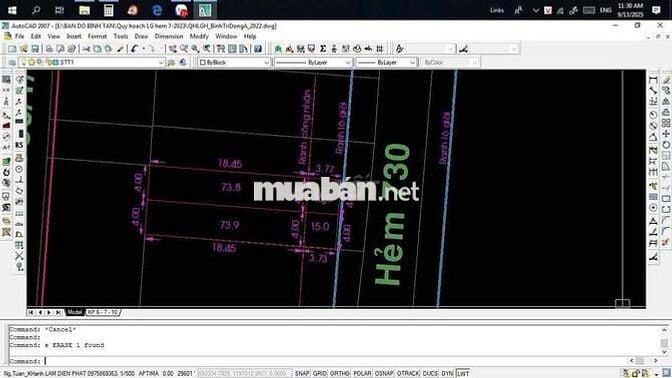Expand the ByColor plot style dropdown
The height and width of the screenshot is (378, 672).
474,63
